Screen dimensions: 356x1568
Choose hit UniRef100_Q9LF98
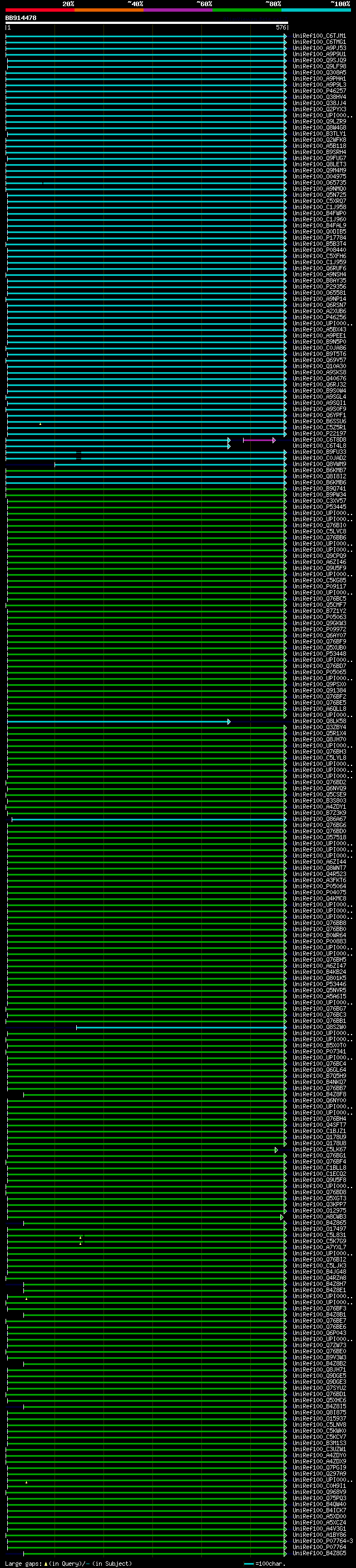tap(319, 66)
